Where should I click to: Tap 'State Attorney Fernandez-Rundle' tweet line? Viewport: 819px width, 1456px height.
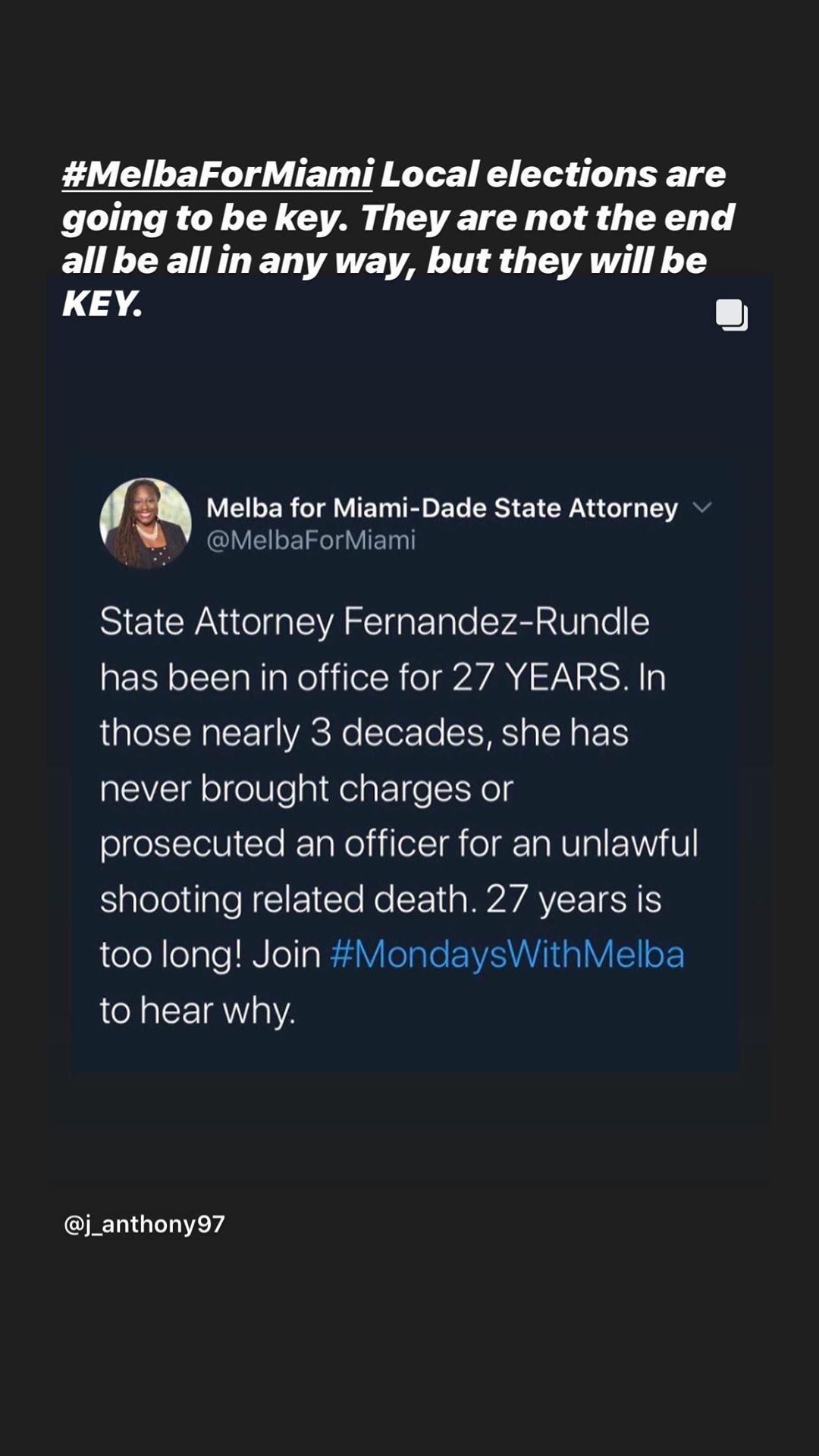(375, 622)
